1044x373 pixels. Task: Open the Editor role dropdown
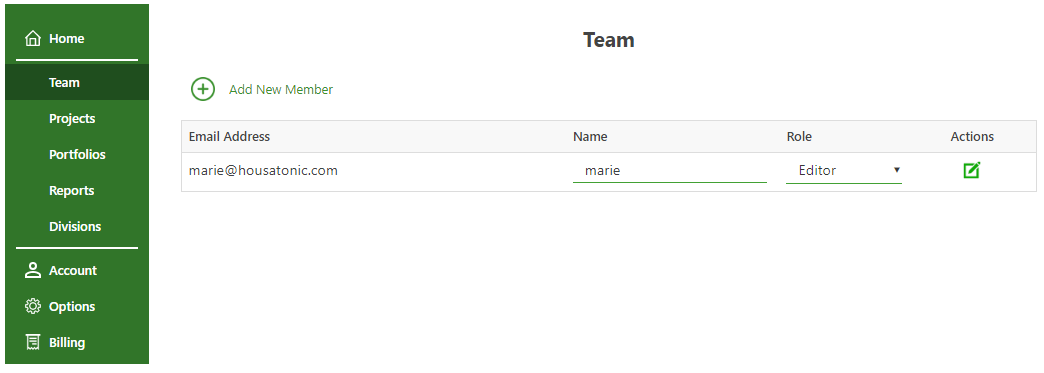pyautogui.click(x=844, y=171)
